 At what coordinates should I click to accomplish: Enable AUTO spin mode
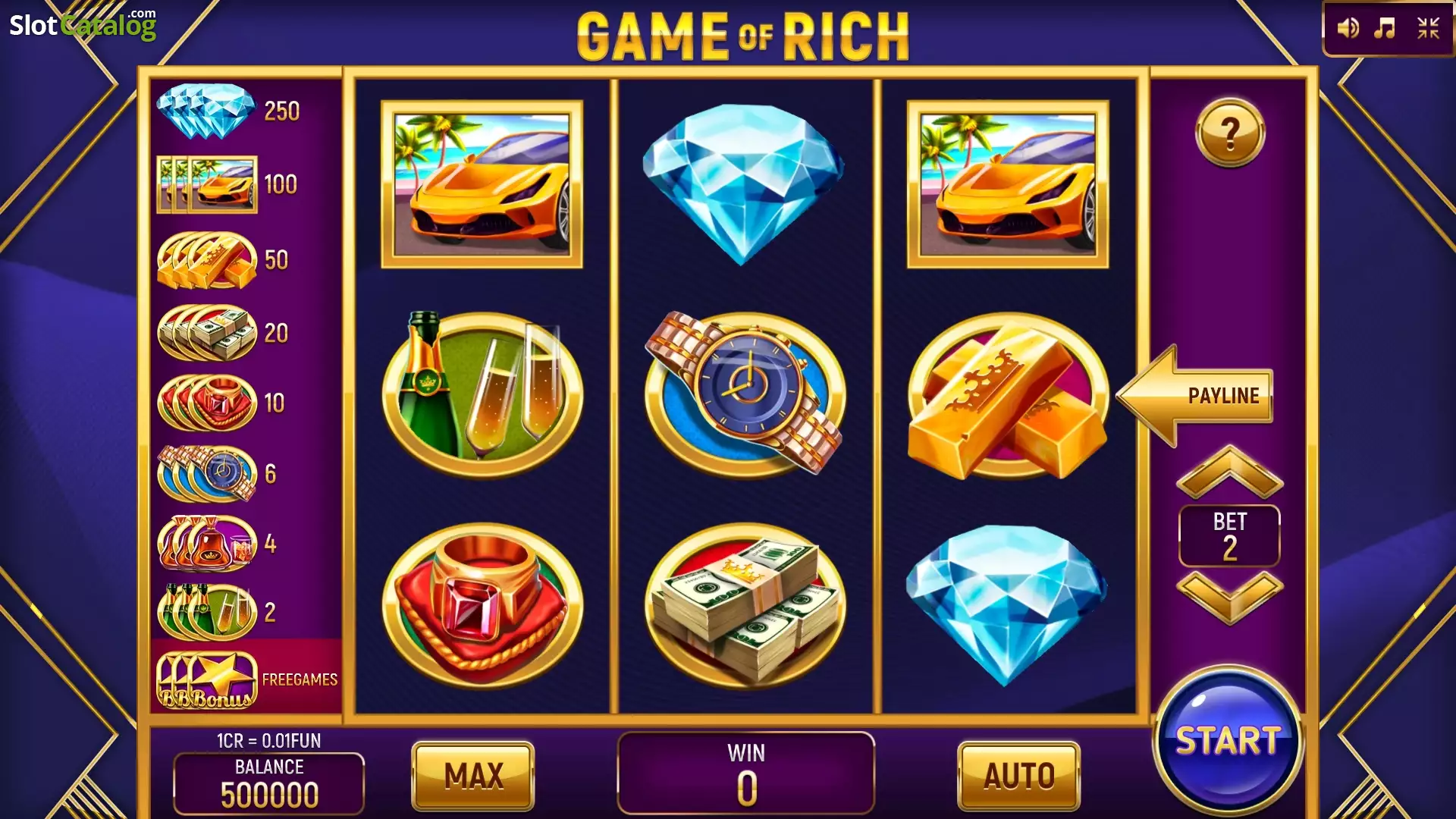tap(1019, 776)
